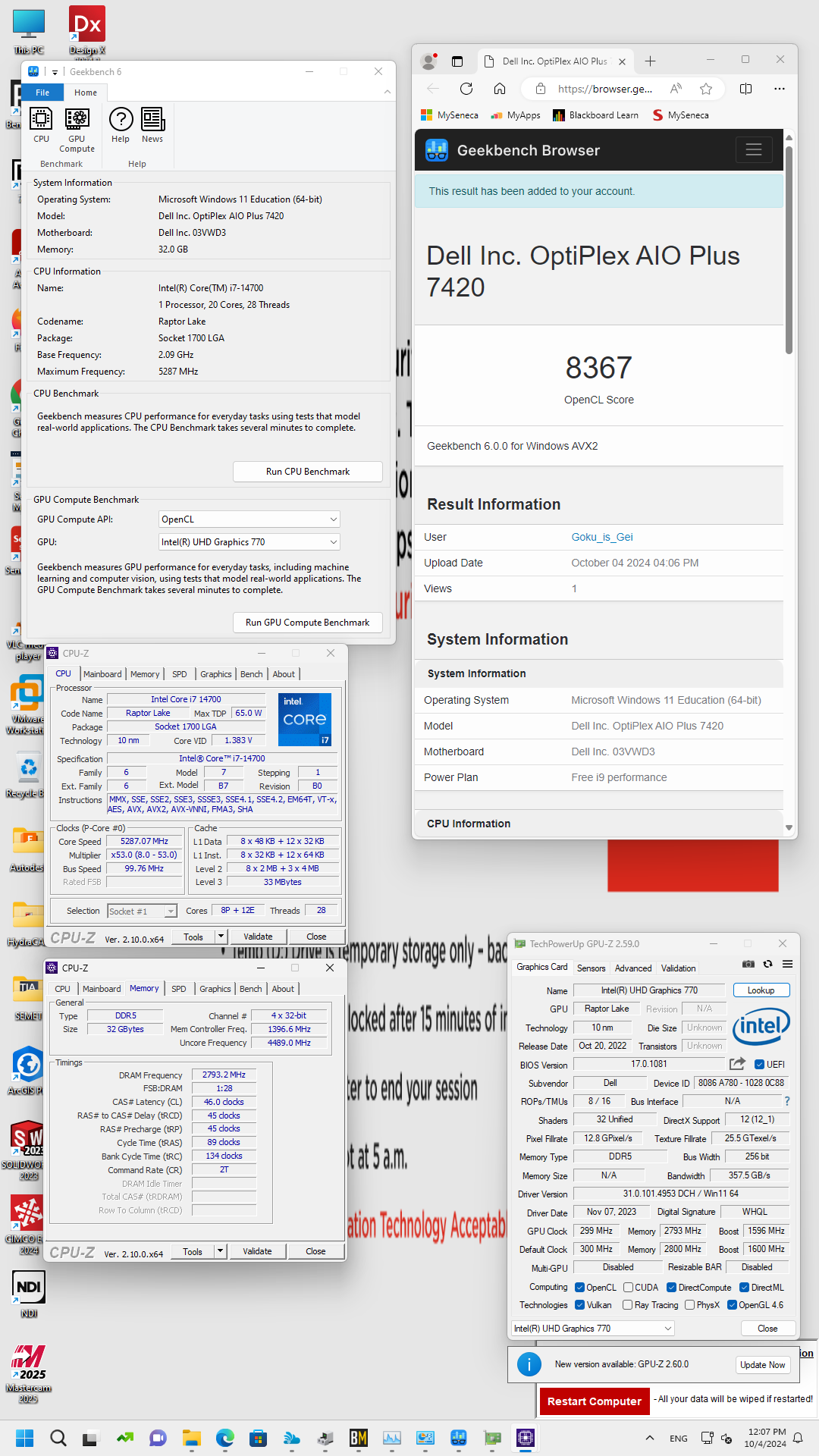Open the Socket #1 selection dropdown in CPU-Z
This screenshot has width=819, height=1456.
coord(142,911)
